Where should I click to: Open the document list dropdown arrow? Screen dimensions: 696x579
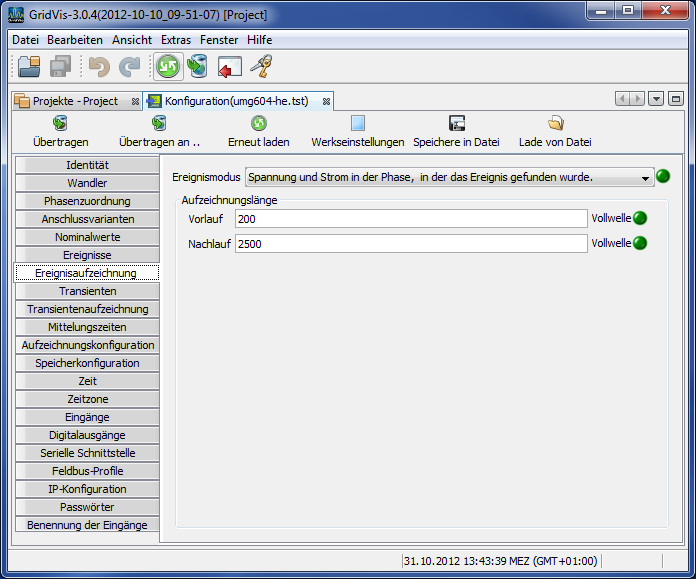[656, 99]
